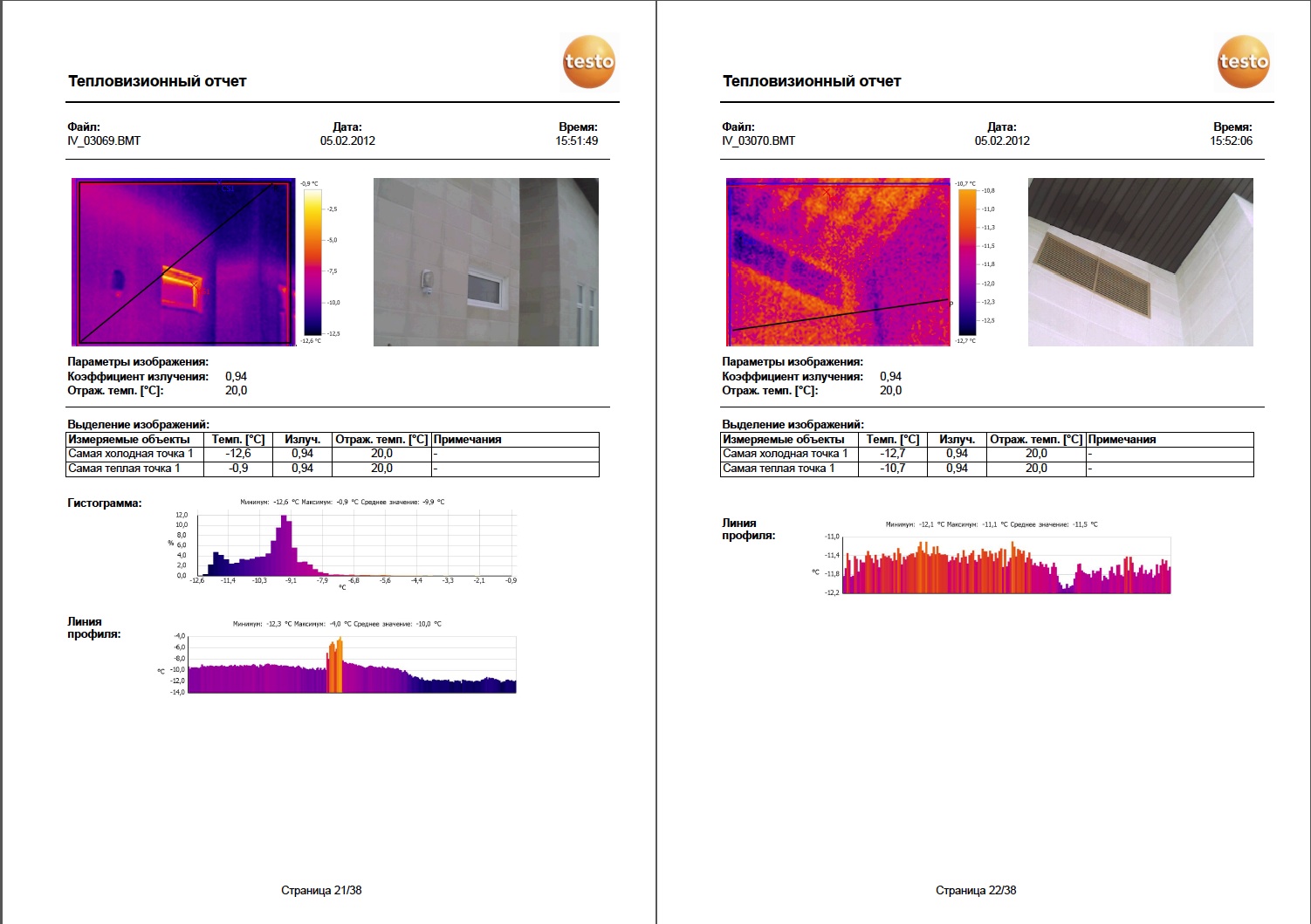Open thermal image with black profile line, page 22
Viewport: 1311px width, 924px height.
click(839, 263)
